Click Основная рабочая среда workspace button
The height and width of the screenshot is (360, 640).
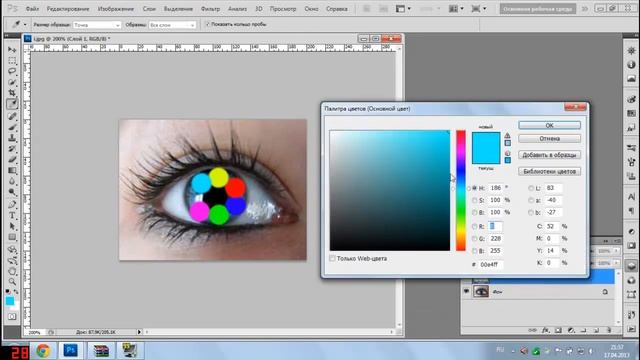click(x=538, y=9)
